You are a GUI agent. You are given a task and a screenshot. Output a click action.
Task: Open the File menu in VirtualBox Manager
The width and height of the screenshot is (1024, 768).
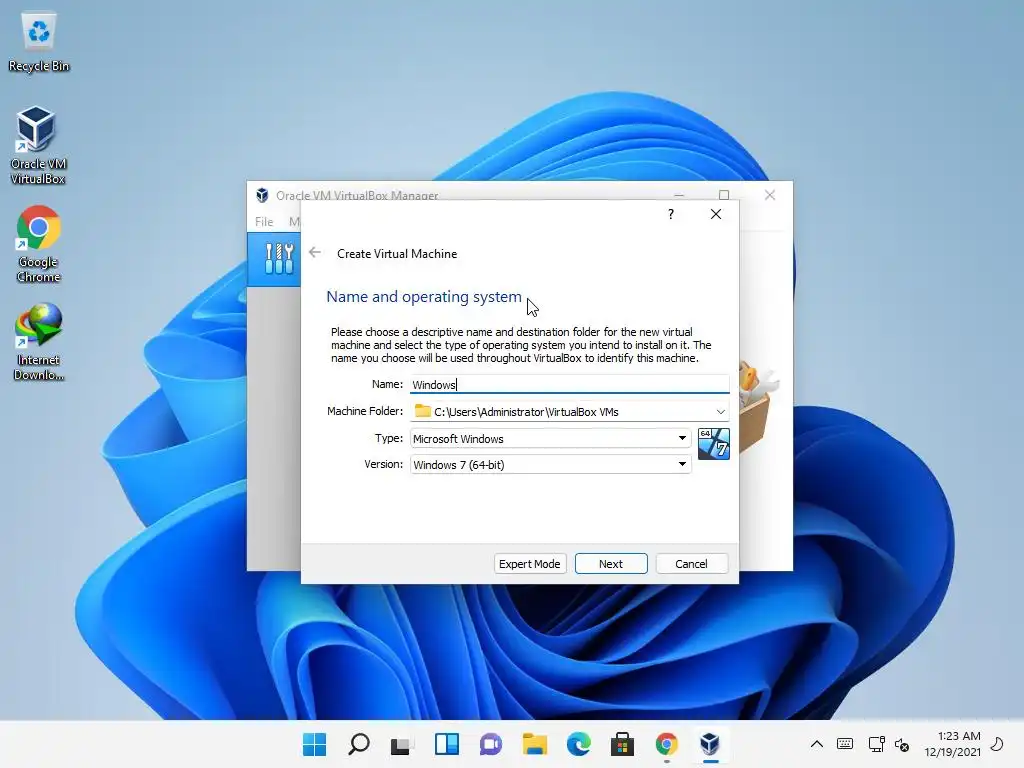click(x=264, y=222)
